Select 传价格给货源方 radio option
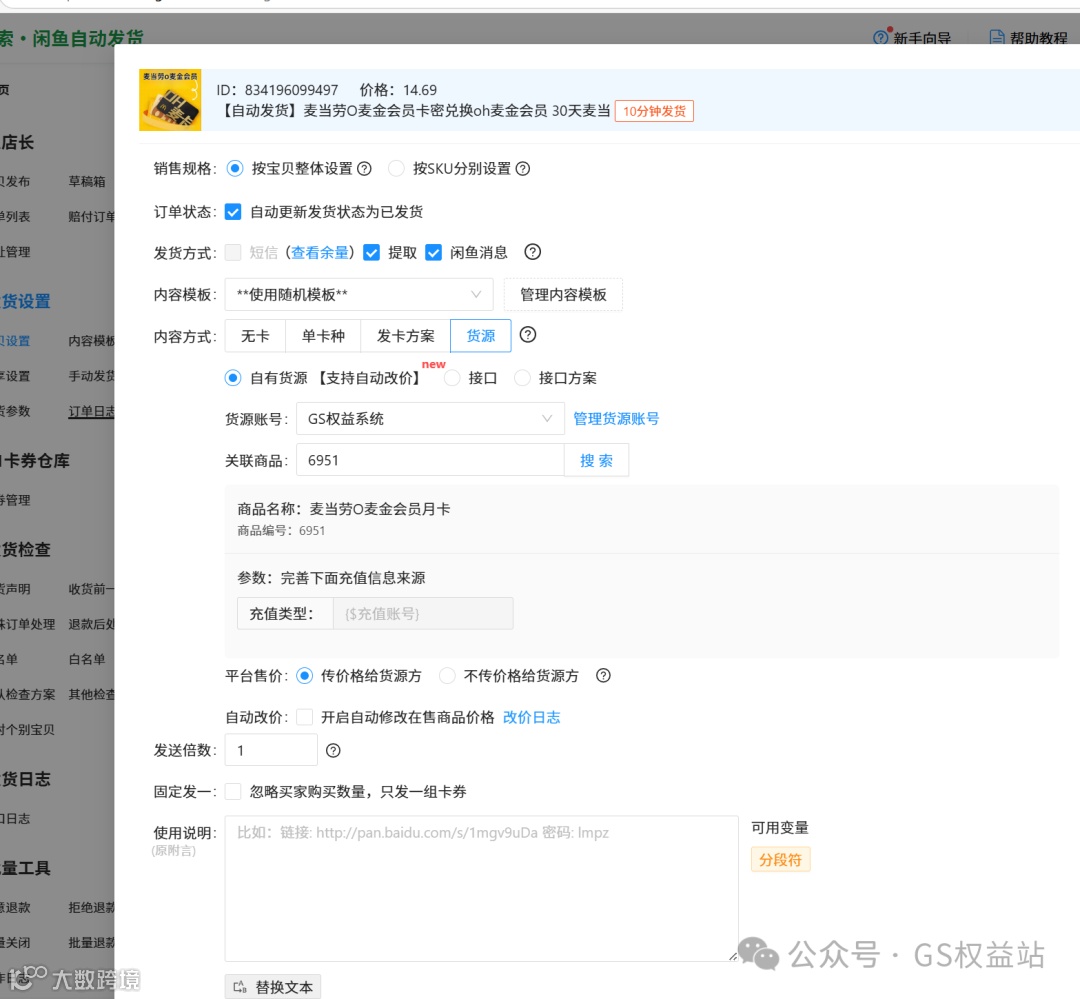This screenshot has height=999, width=1080. (x=304, y=676)
